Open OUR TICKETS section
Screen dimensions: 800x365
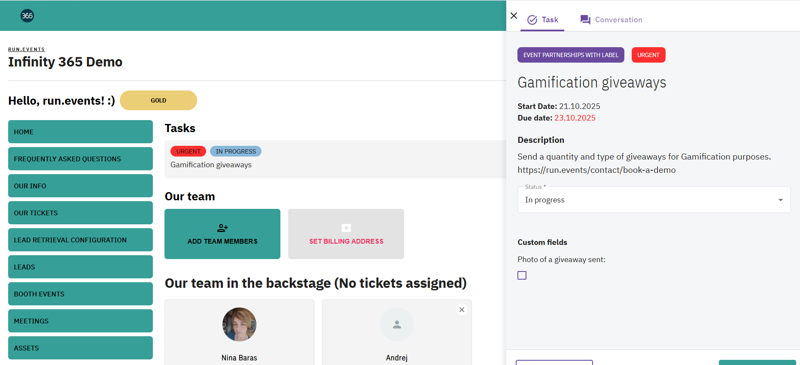pyautogui.click(x=81, y=213)
